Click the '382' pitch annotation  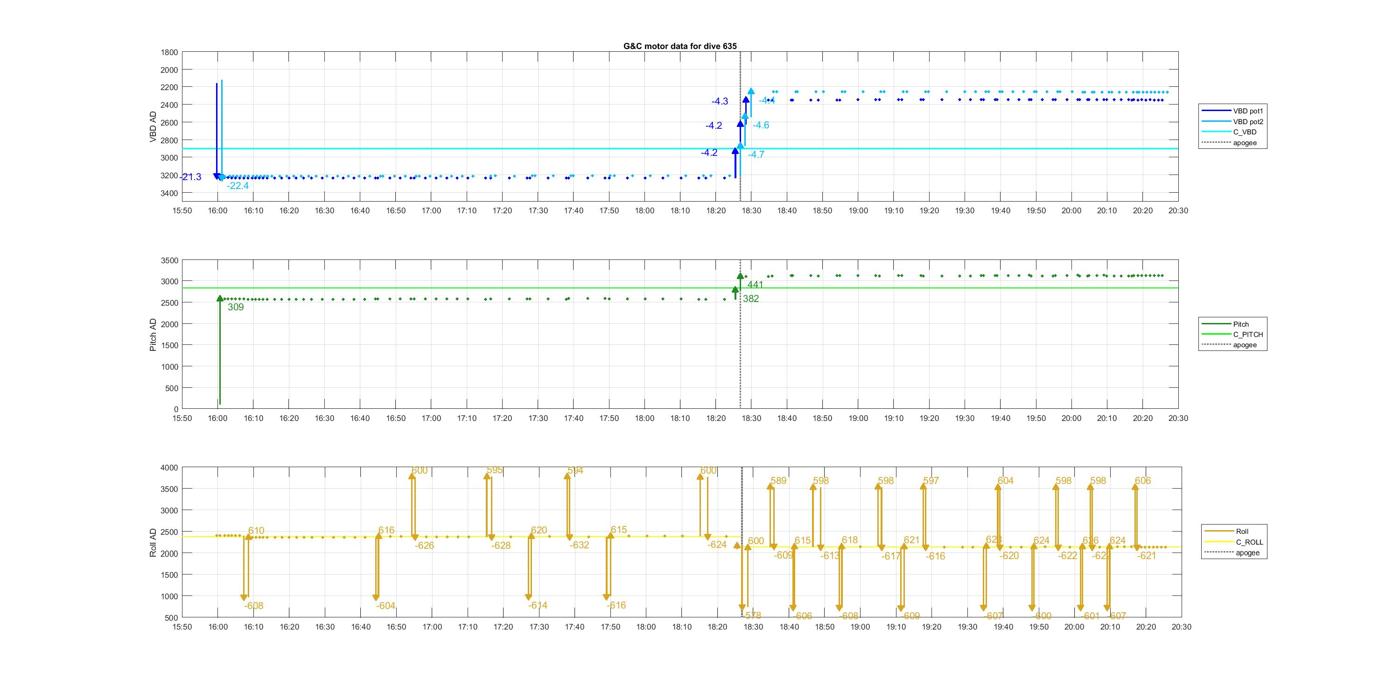pos(751,299)
